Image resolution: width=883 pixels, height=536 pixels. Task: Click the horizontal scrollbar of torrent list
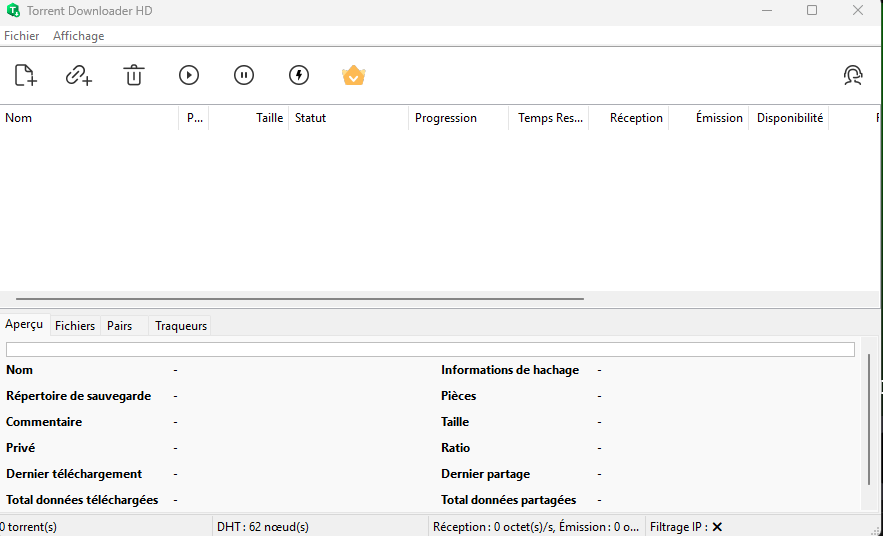[x=300, y=298]
